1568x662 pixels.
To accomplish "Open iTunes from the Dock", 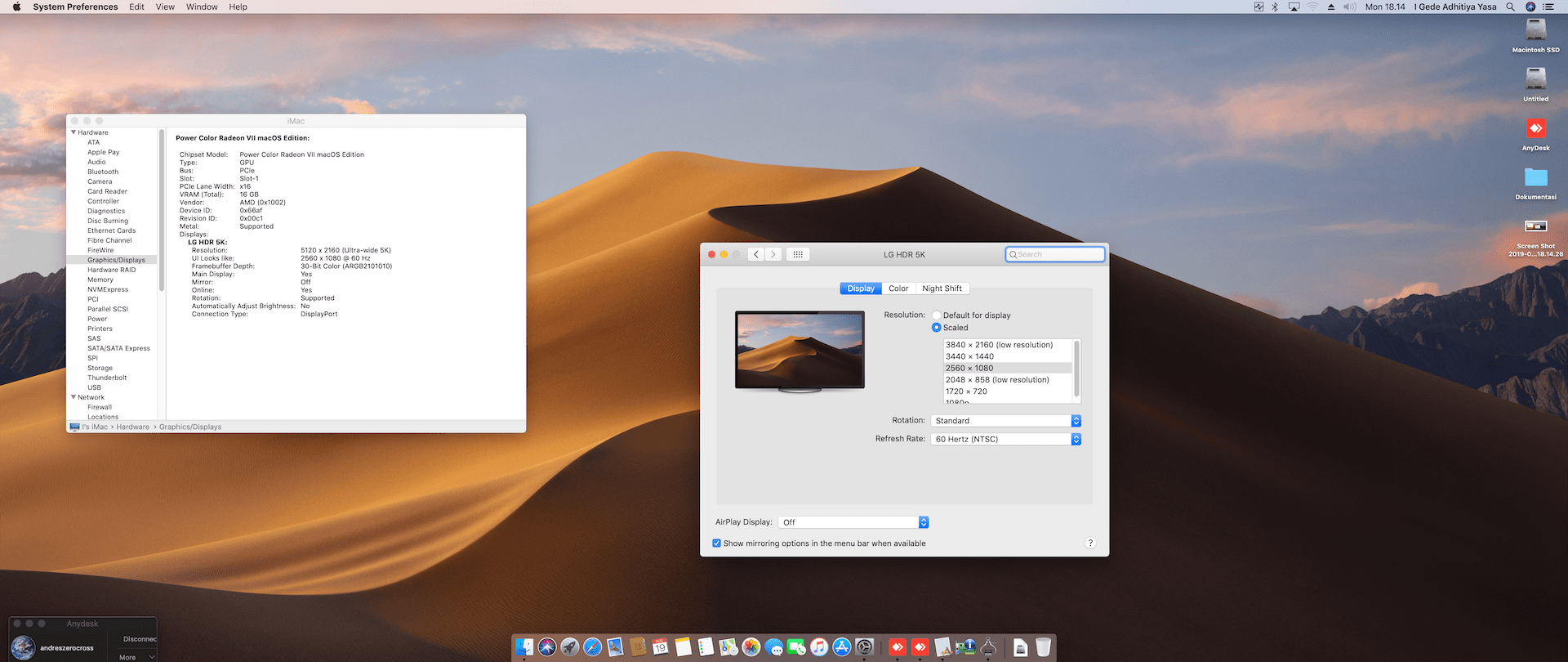I will (x=819, y=647).
